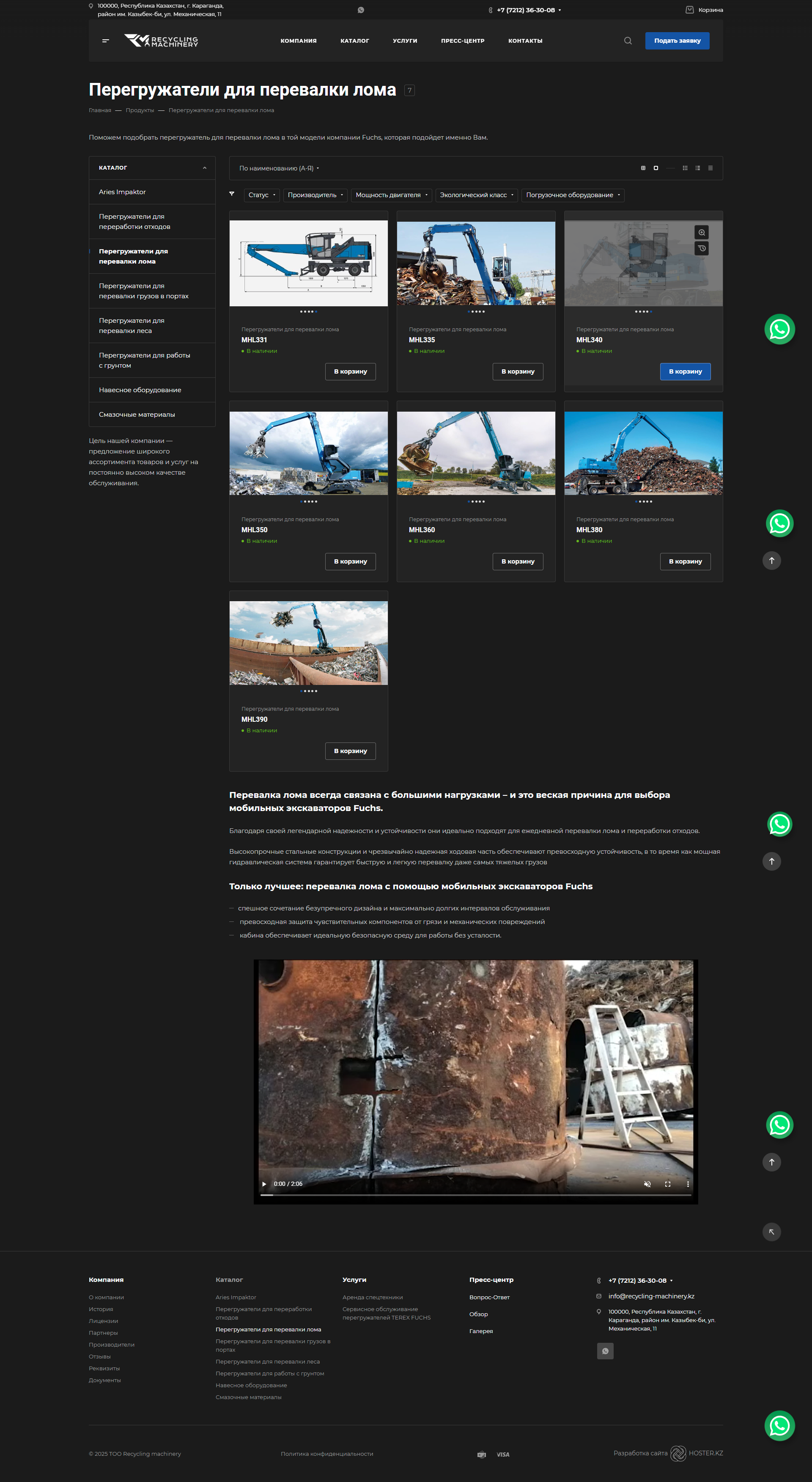812x1482 pixels.
Task: Click the filter funnel icon
Action: click(232, 194)
